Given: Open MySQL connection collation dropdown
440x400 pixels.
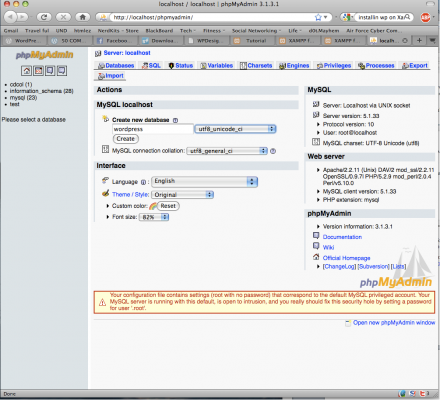Looking at the screenshot, I should pyautogui.click(x=227, y=151).
